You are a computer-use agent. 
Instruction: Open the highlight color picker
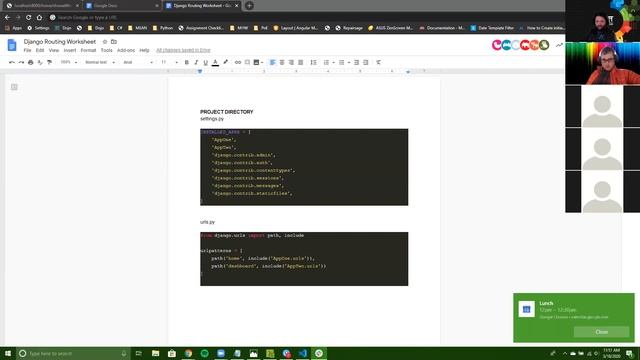tap(225, 62)
